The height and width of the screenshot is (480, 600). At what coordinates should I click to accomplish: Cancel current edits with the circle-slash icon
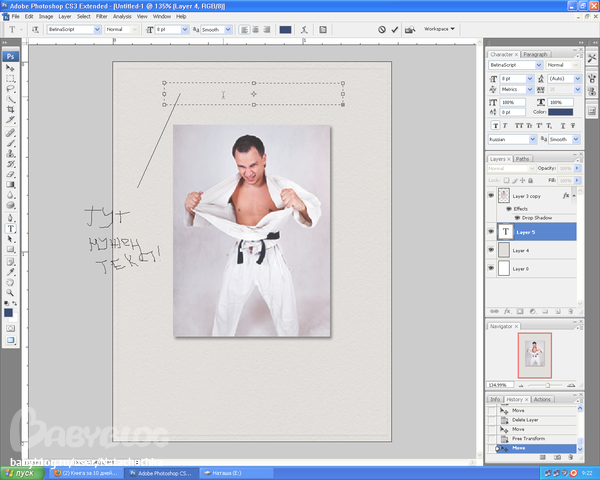[381, 30]
